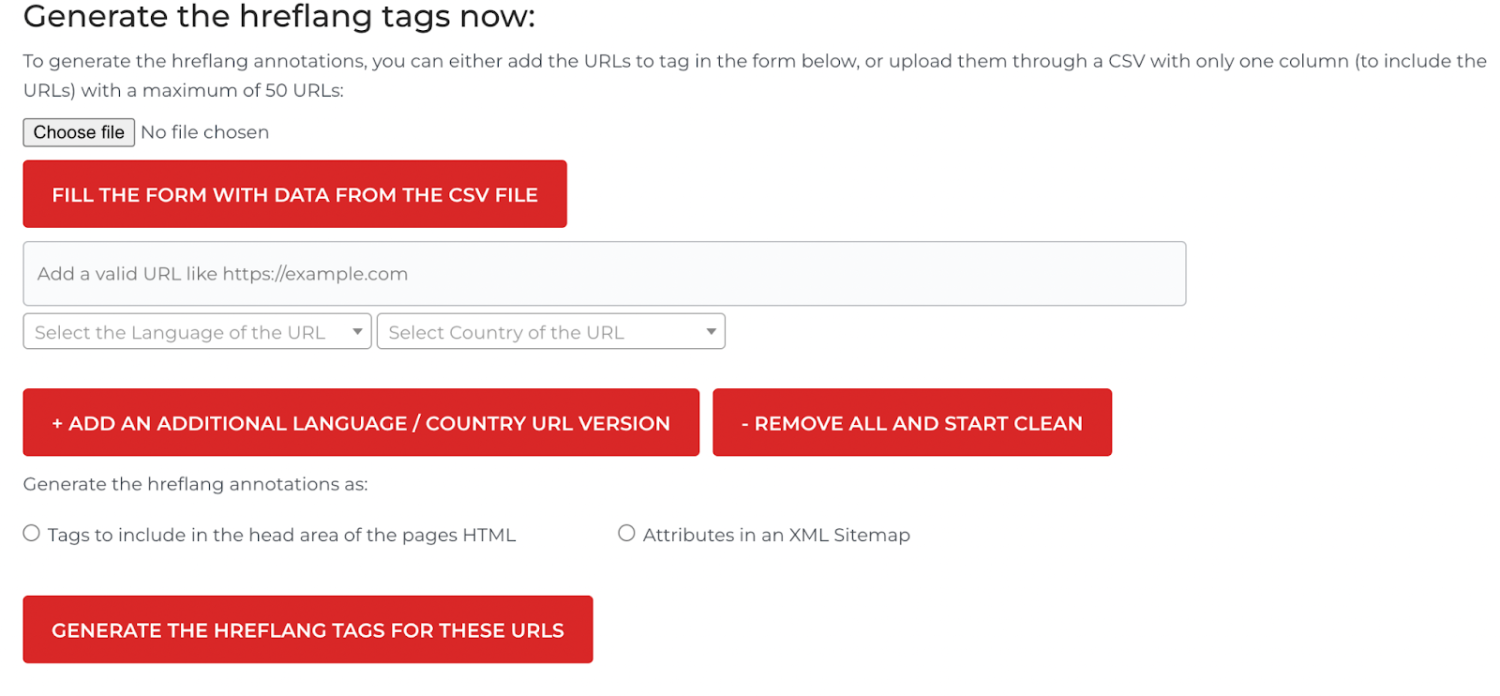This screenshot has height=696, width=1500.
Task: Click the arrow on the Country dropdown
Action: coord(711,332)
